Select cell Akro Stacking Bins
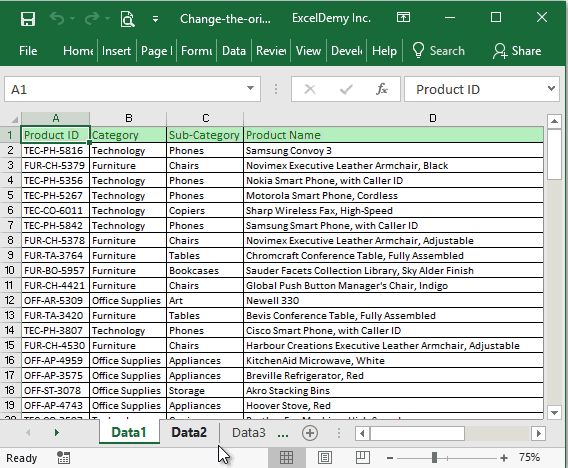The width and height of the screenshot is (568, 468). tap(394, 391)
